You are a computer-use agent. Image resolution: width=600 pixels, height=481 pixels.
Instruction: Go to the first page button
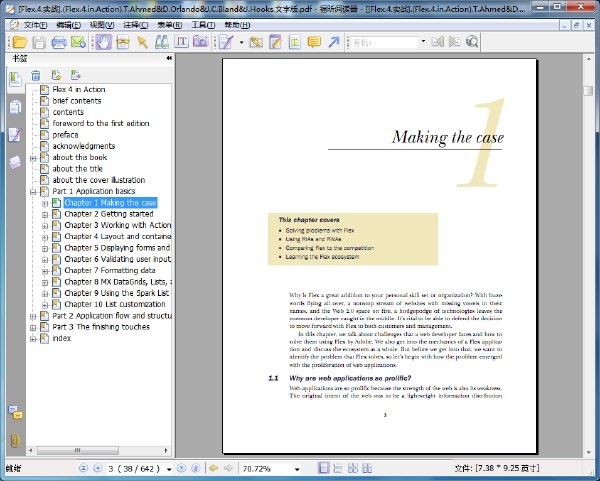pyautogui.click(x=83, y=468)
